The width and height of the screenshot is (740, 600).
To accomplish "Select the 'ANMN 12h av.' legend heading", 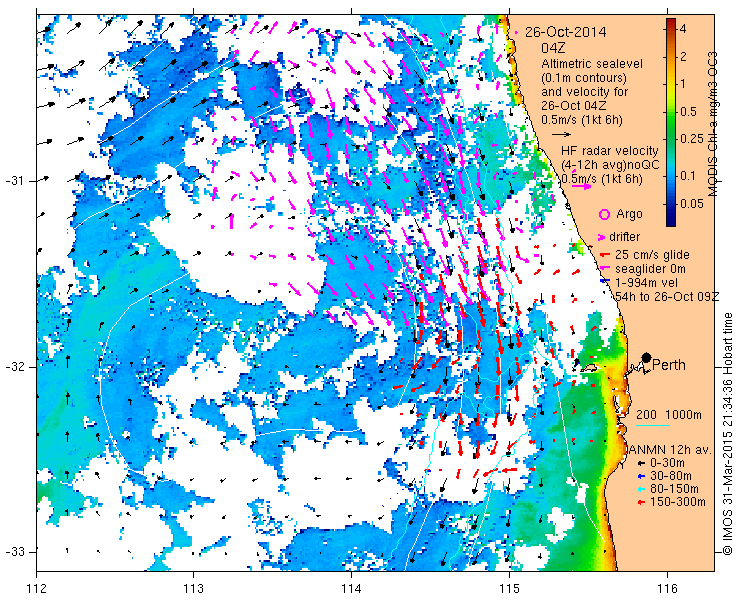I will (x=669, y=449).
